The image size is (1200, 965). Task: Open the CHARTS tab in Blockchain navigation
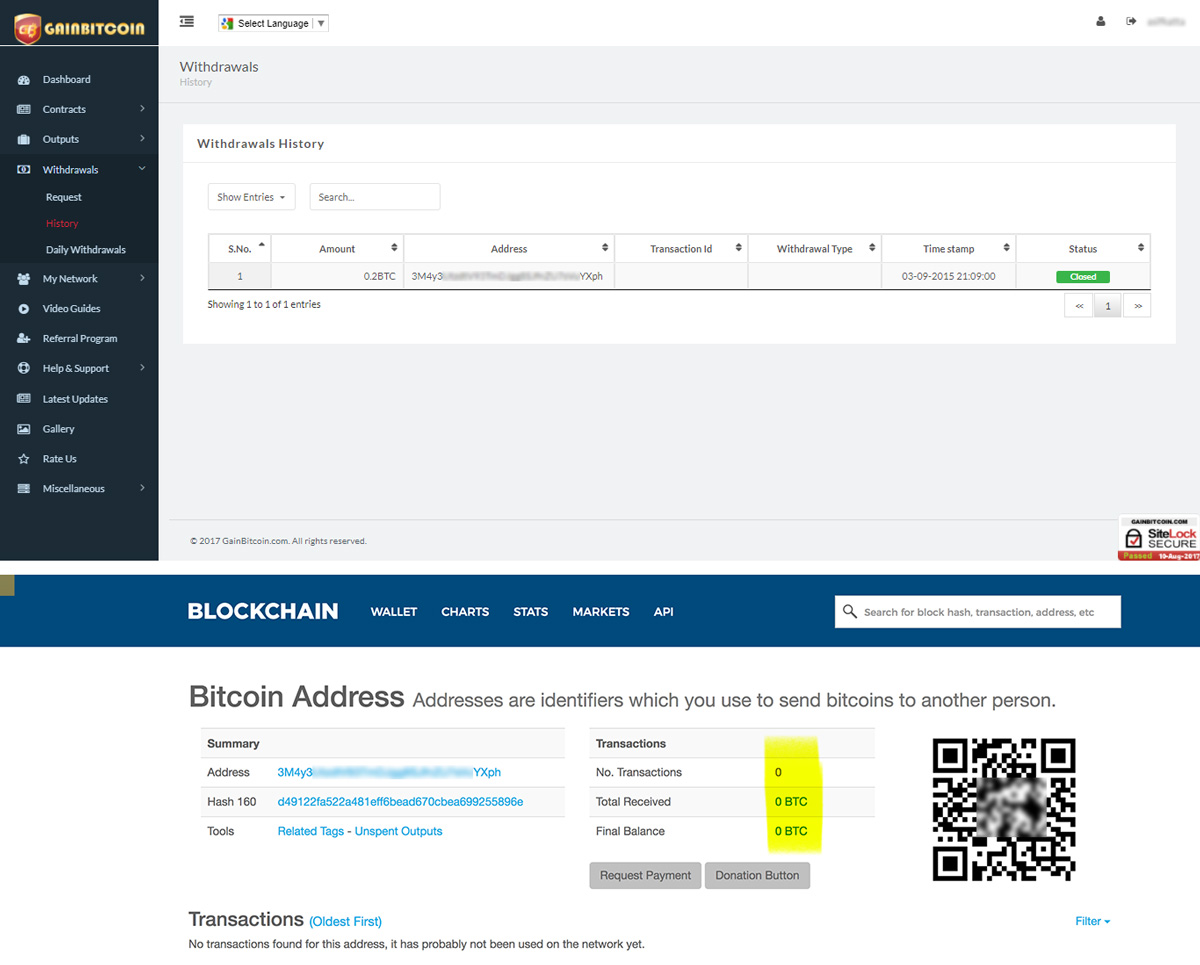coord(465,612)
